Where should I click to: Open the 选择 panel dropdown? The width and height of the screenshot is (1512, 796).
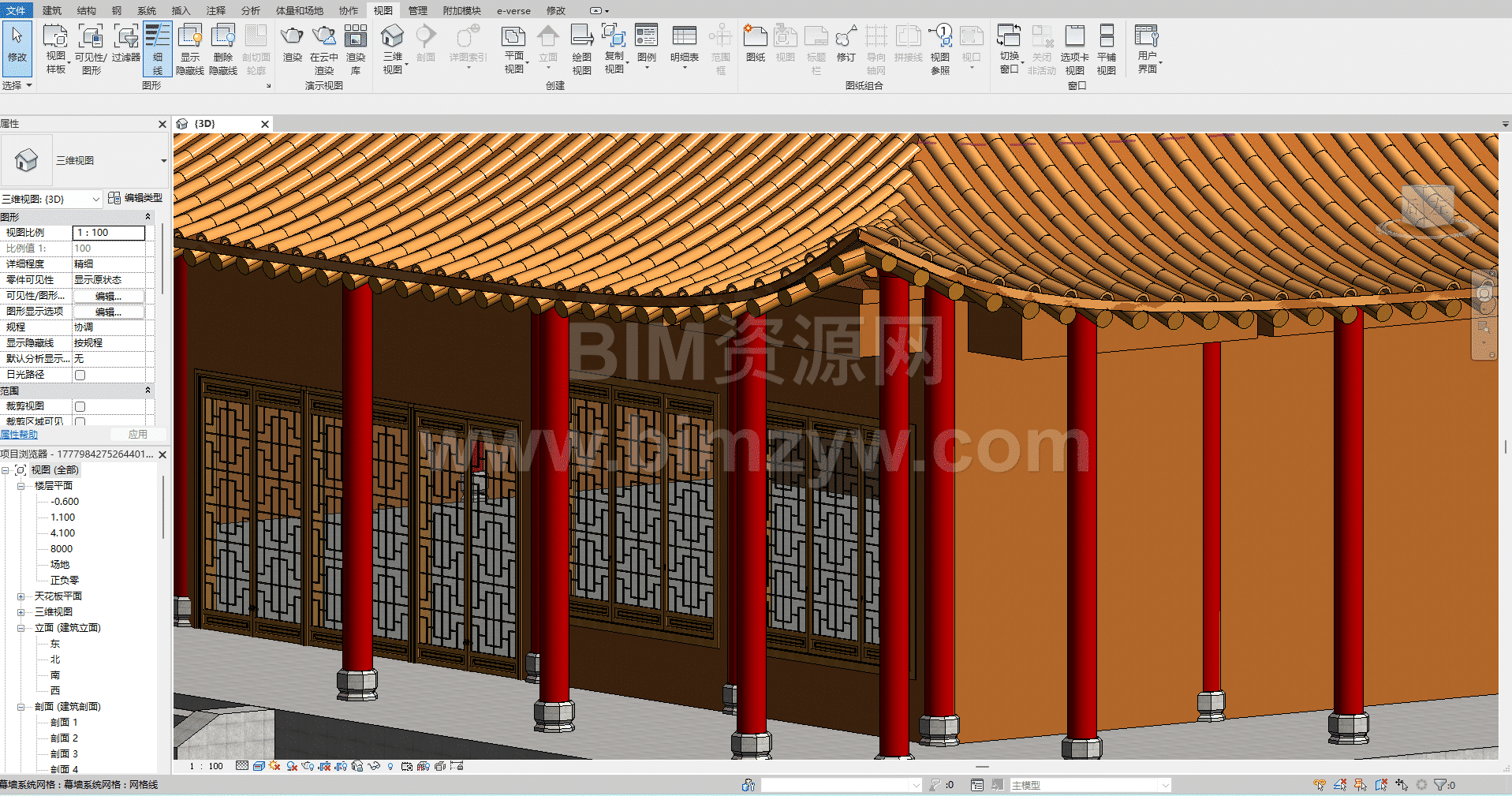point(17,85)
